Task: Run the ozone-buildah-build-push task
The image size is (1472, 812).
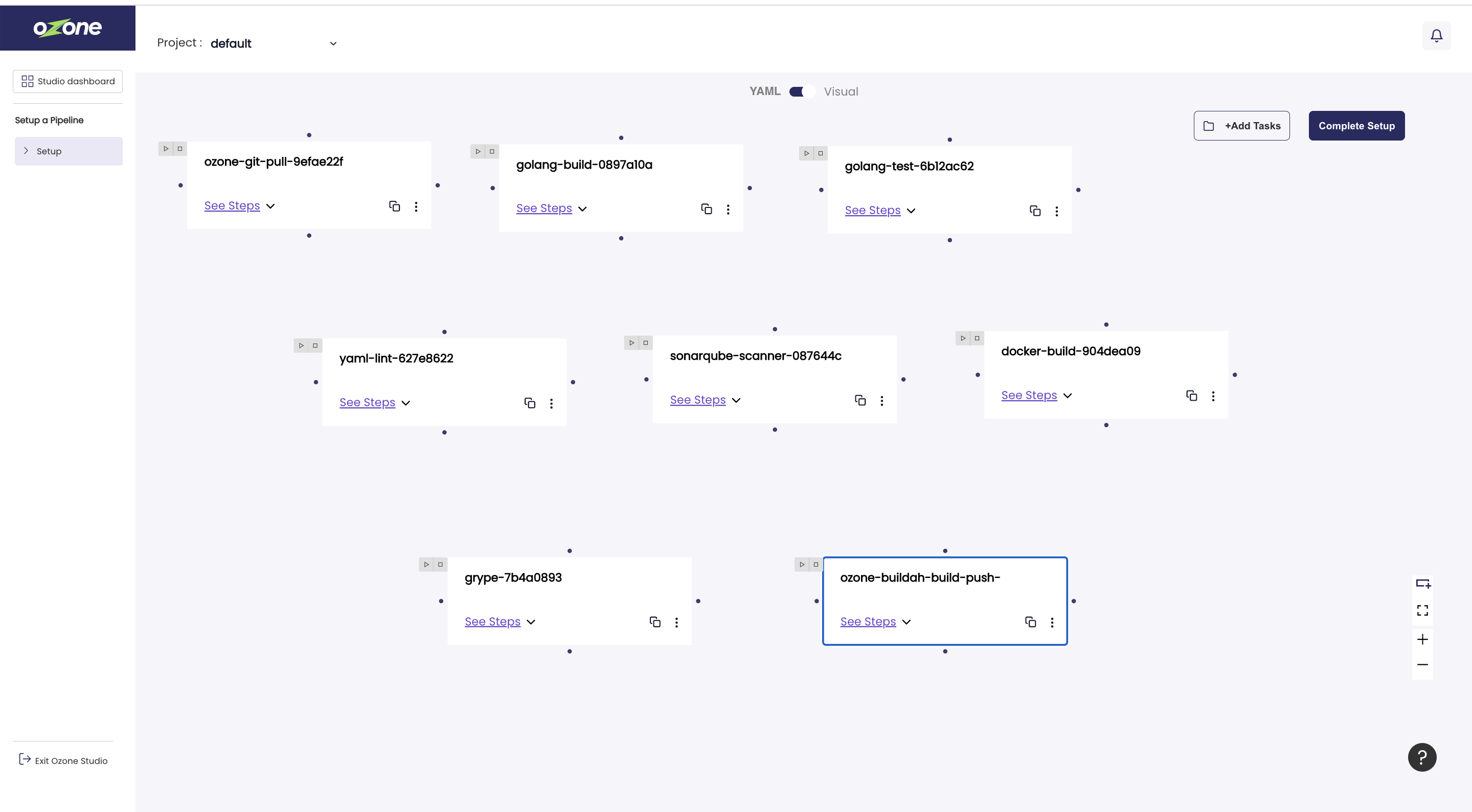Action: click(802, 564)
